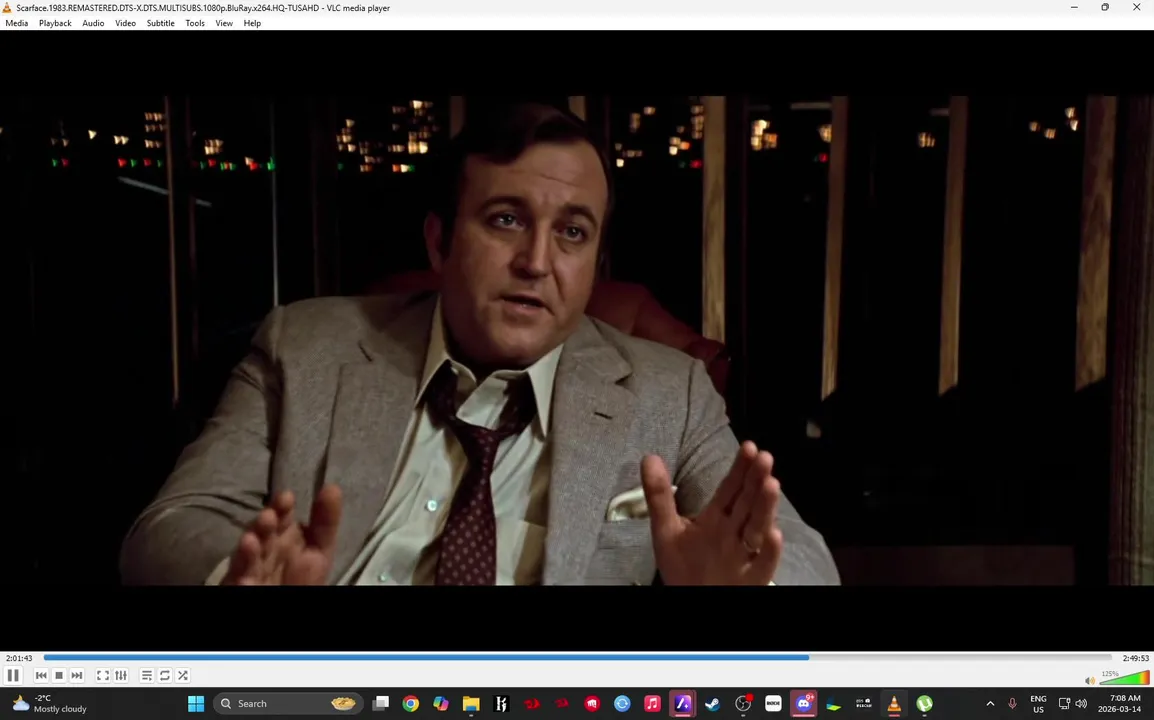Click the microphone tray icon
Screen dimensions: 1154x720
(x=1012, y=704)
